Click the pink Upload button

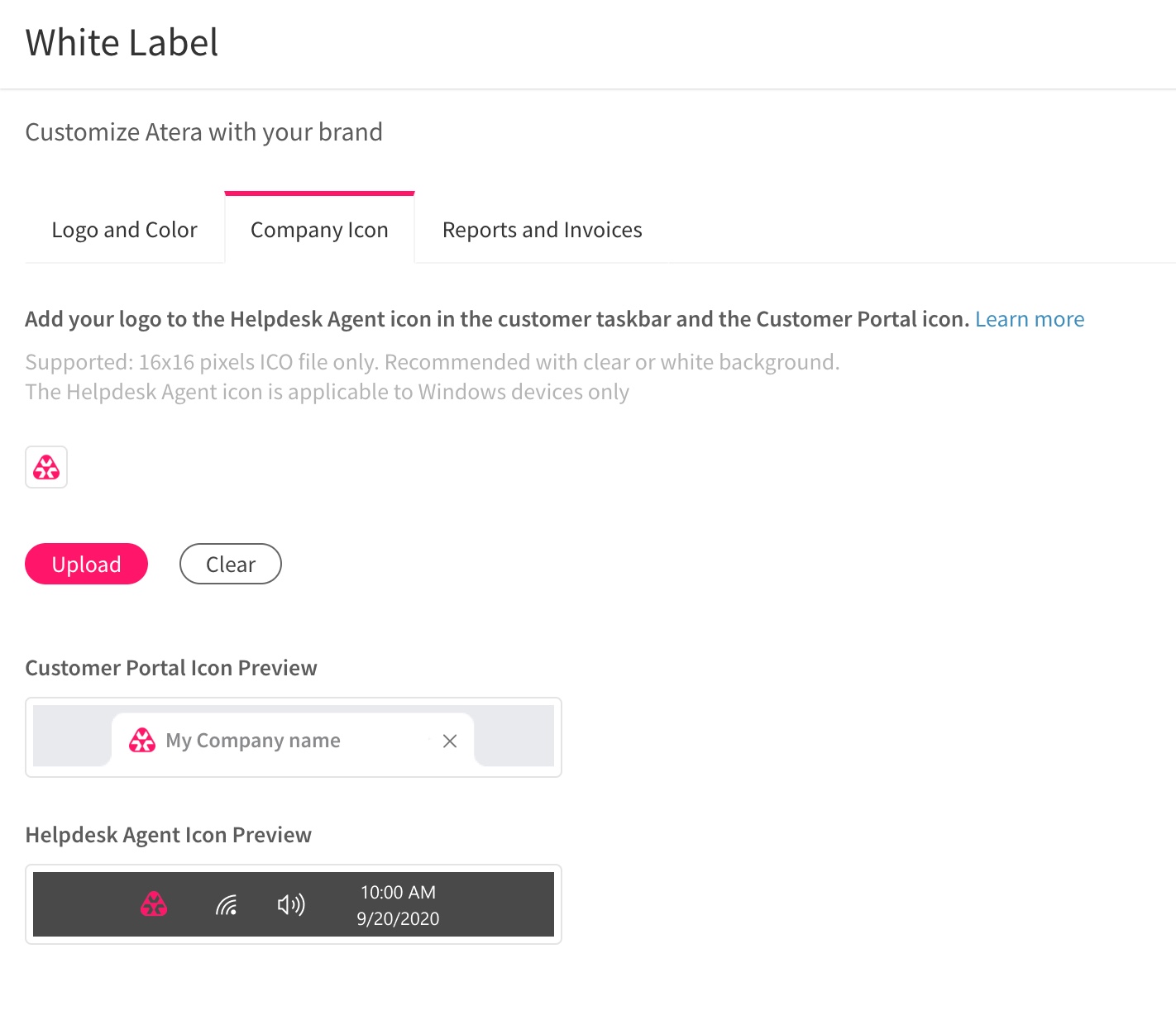coord(87,564)
